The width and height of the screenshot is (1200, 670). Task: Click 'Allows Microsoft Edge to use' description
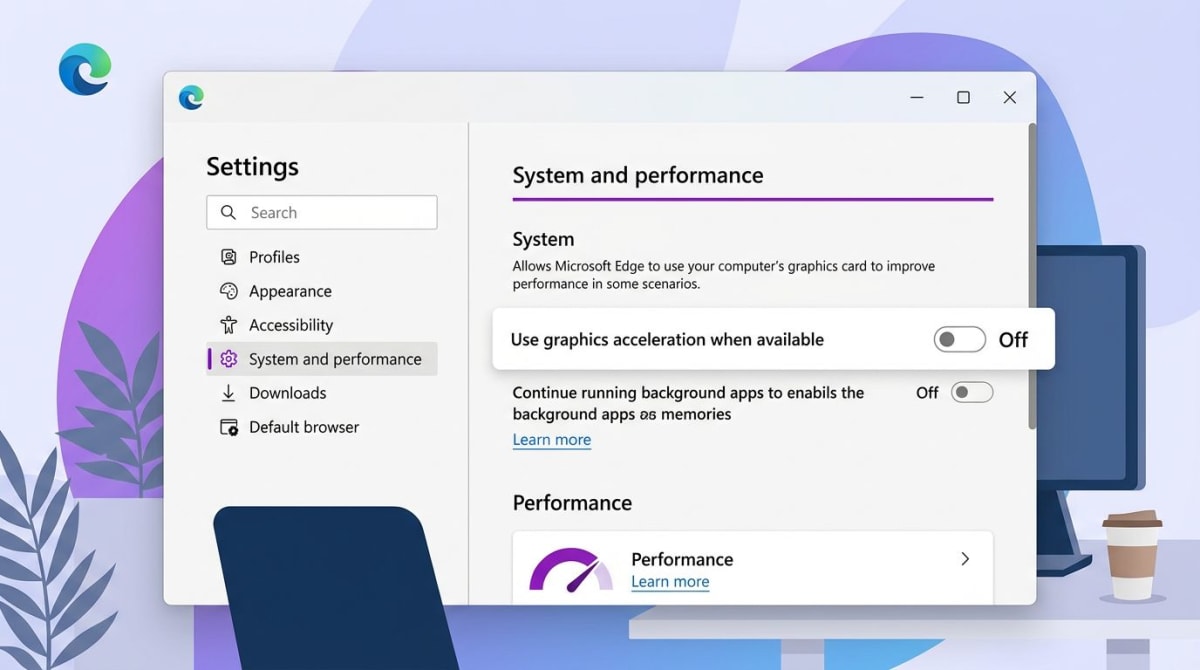[724, 275]
